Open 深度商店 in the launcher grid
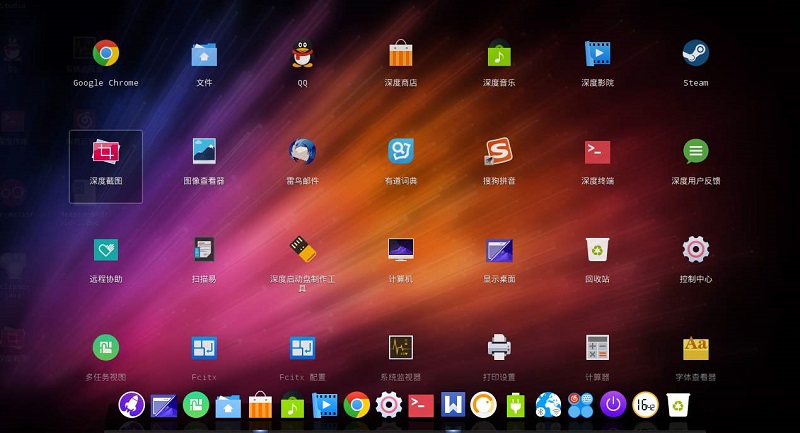 [x=401, y=54]
